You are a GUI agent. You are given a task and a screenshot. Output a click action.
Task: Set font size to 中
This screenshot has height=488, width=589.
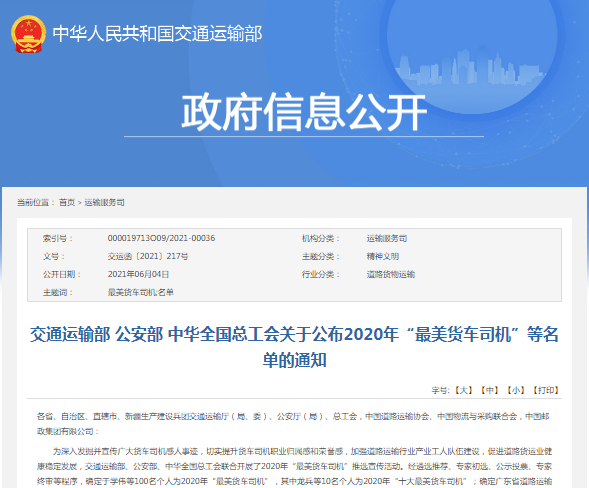coord(490,390)
